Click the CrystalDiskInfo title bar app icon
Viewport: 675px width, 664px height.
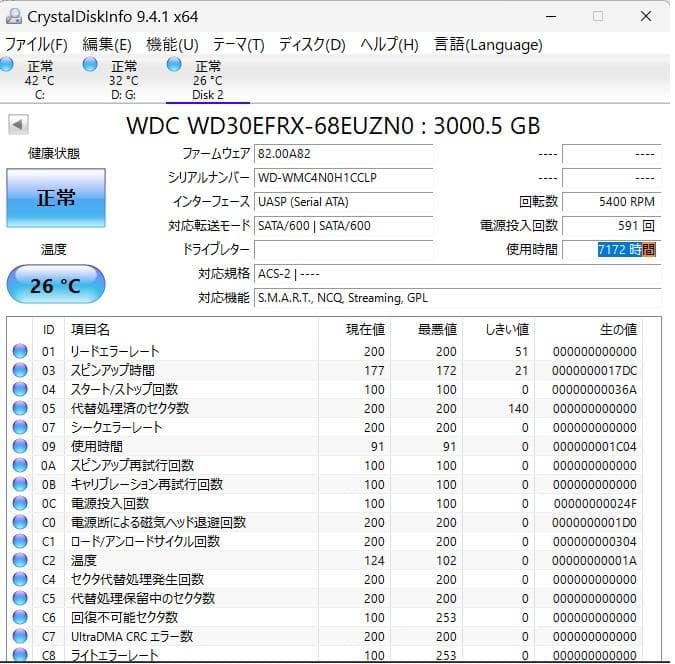point(14,16)
